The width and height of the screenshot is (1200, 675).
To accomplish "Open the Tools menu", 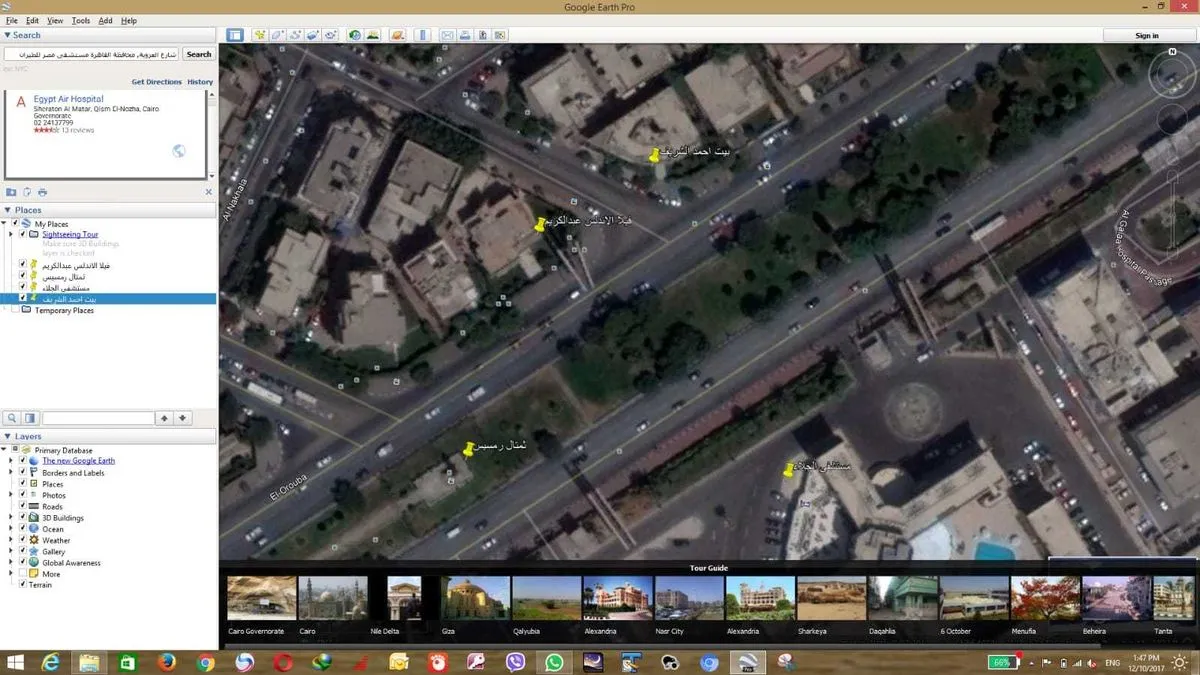I will pos(81,20).
